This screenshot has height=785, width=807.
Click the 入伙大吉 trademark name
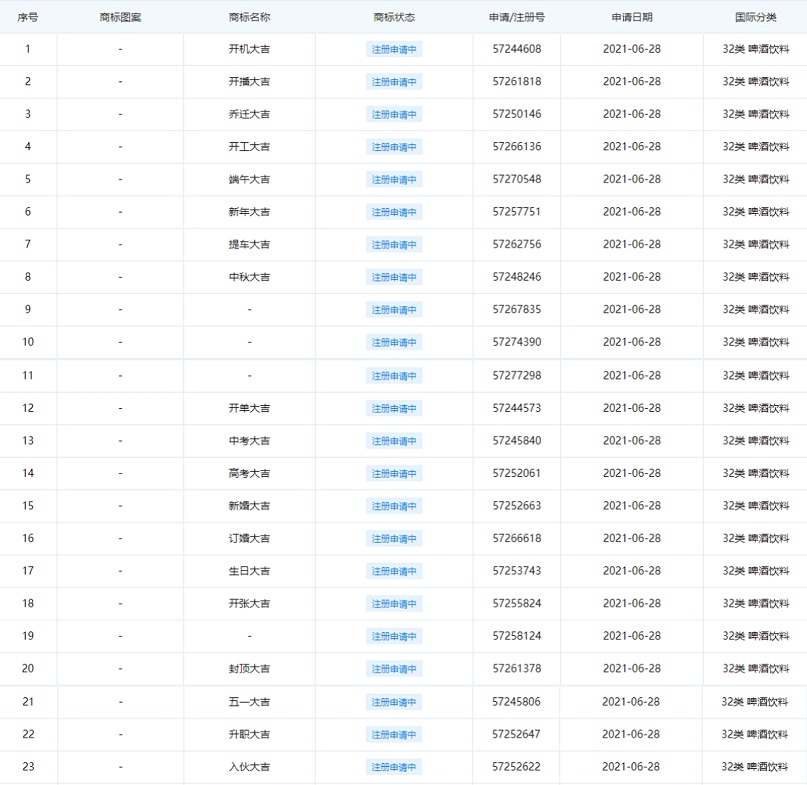[x=249, y=767]
